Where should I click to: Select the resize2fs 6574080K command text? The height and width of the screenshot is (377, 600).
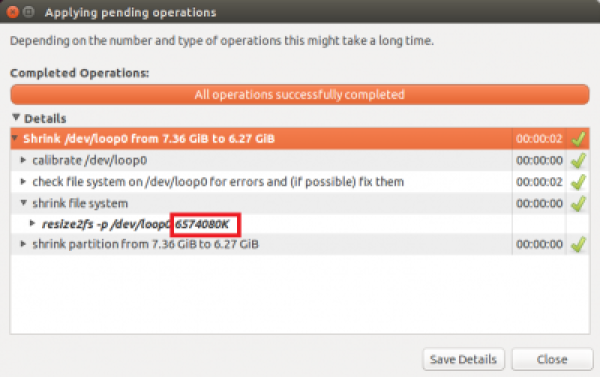135,224
